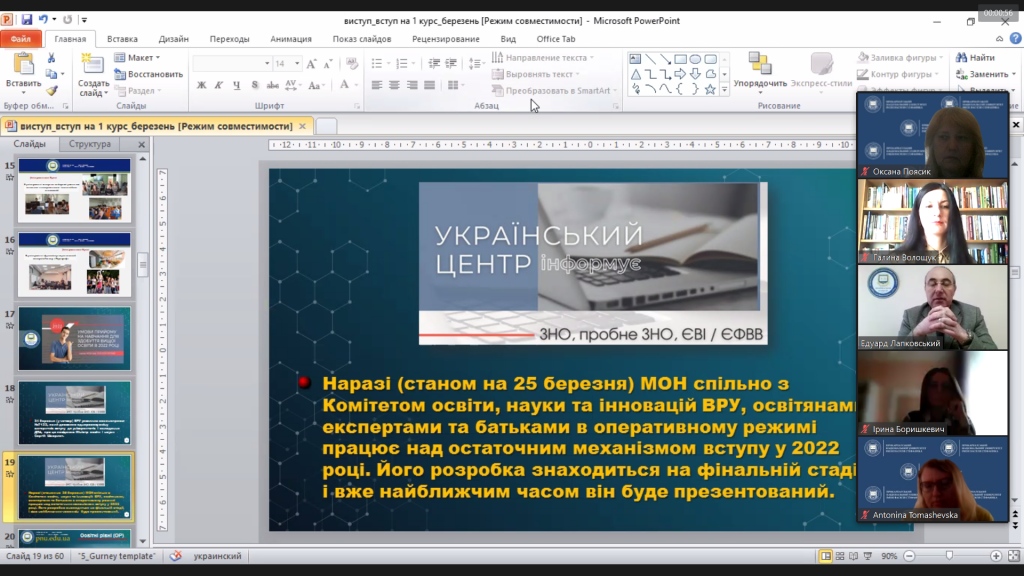Switch to the Структура pane tab

click(x=90, y=144)
